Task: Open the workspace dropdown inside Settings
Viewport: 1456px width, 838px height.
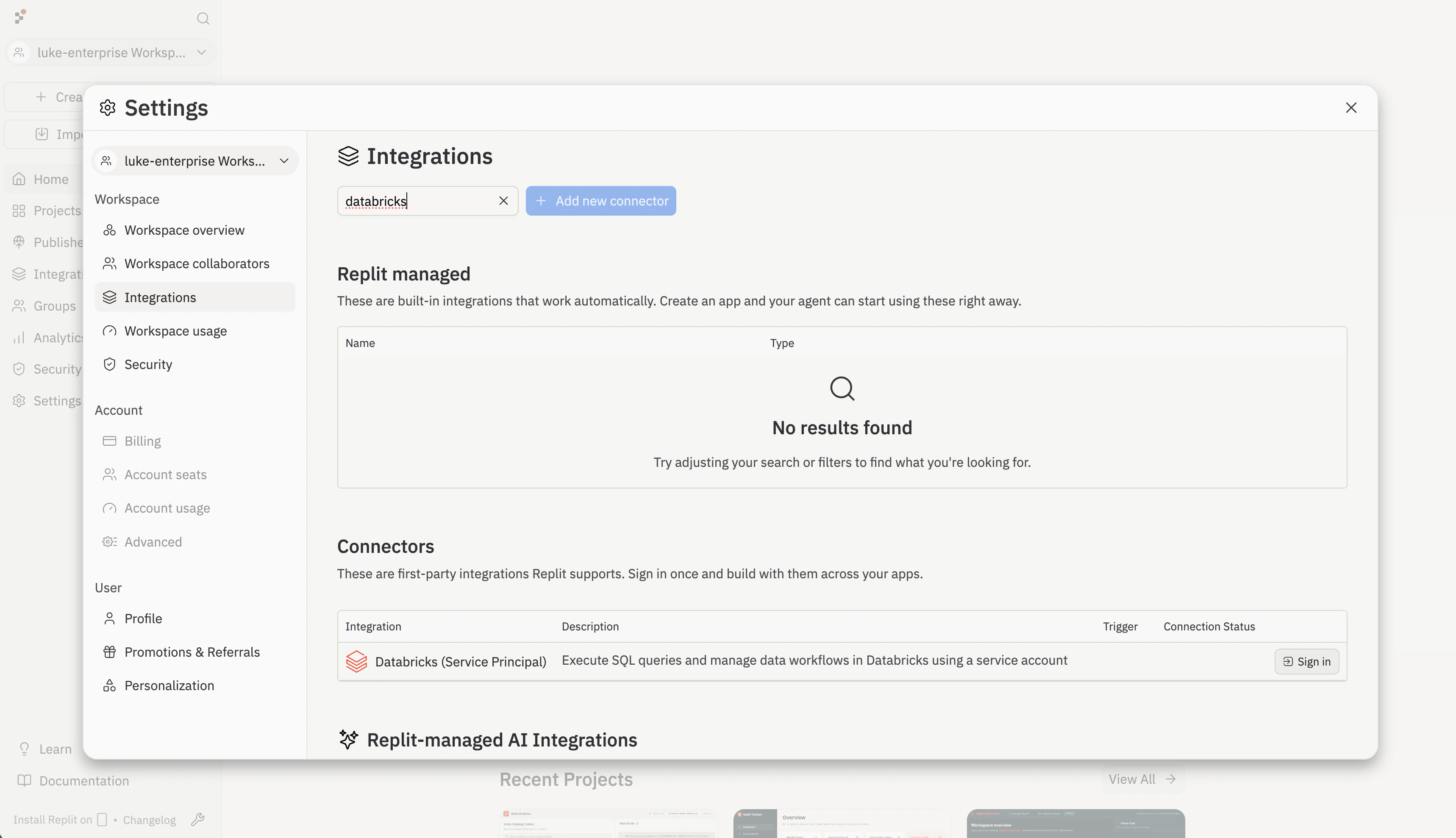Action: pos(195,161)
